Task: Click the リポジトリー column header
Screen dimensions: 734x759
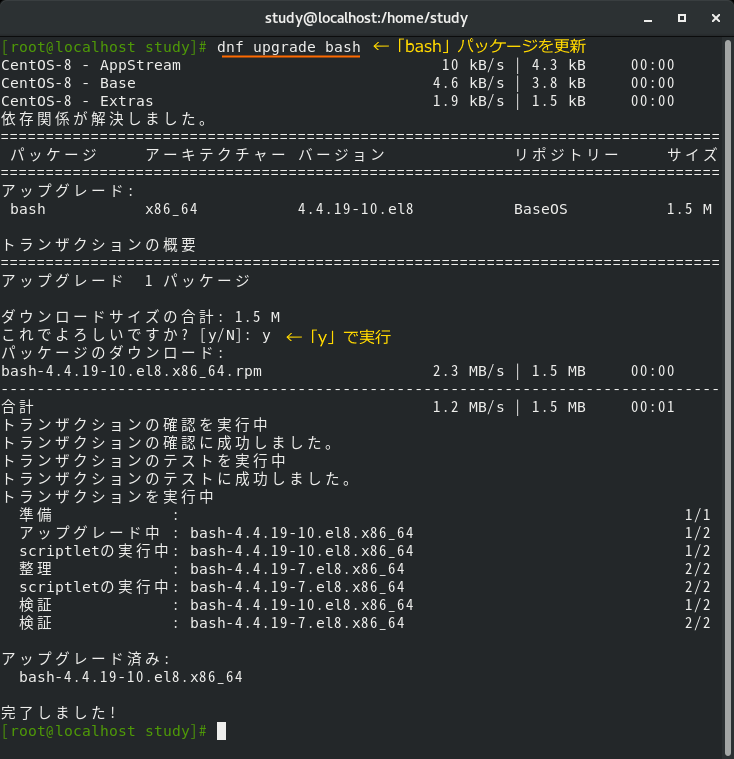Action: (x=566, y=155)
